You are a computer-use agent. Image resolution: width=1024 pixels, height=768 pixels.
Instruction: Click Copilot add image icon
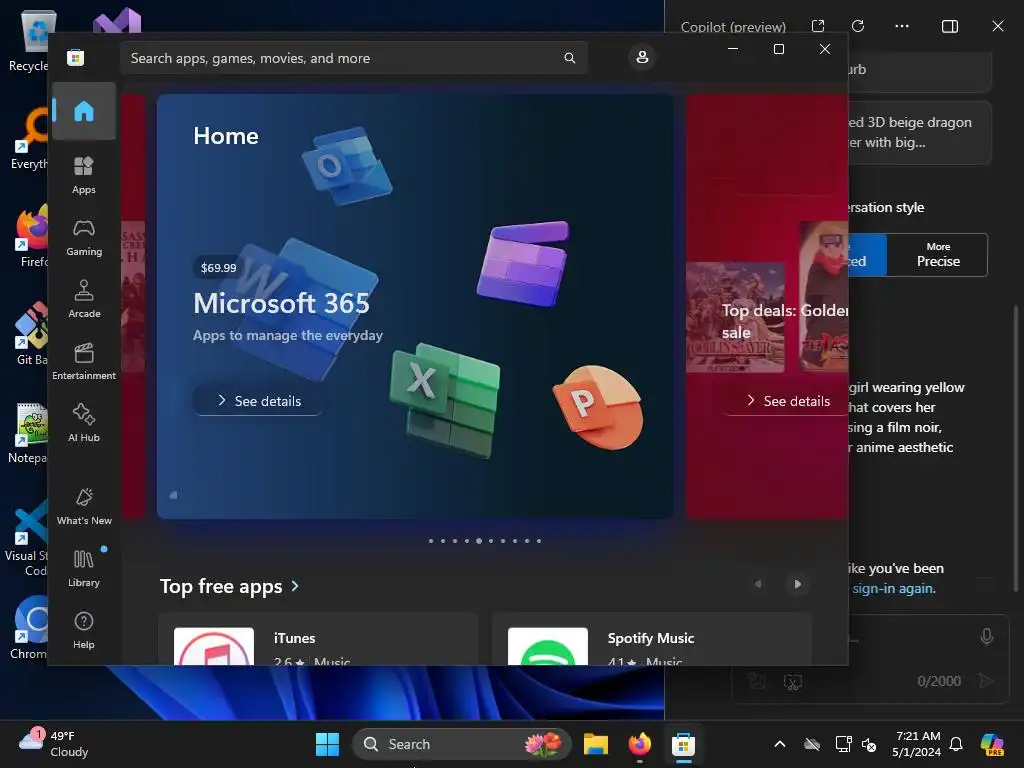click(757, 681)
